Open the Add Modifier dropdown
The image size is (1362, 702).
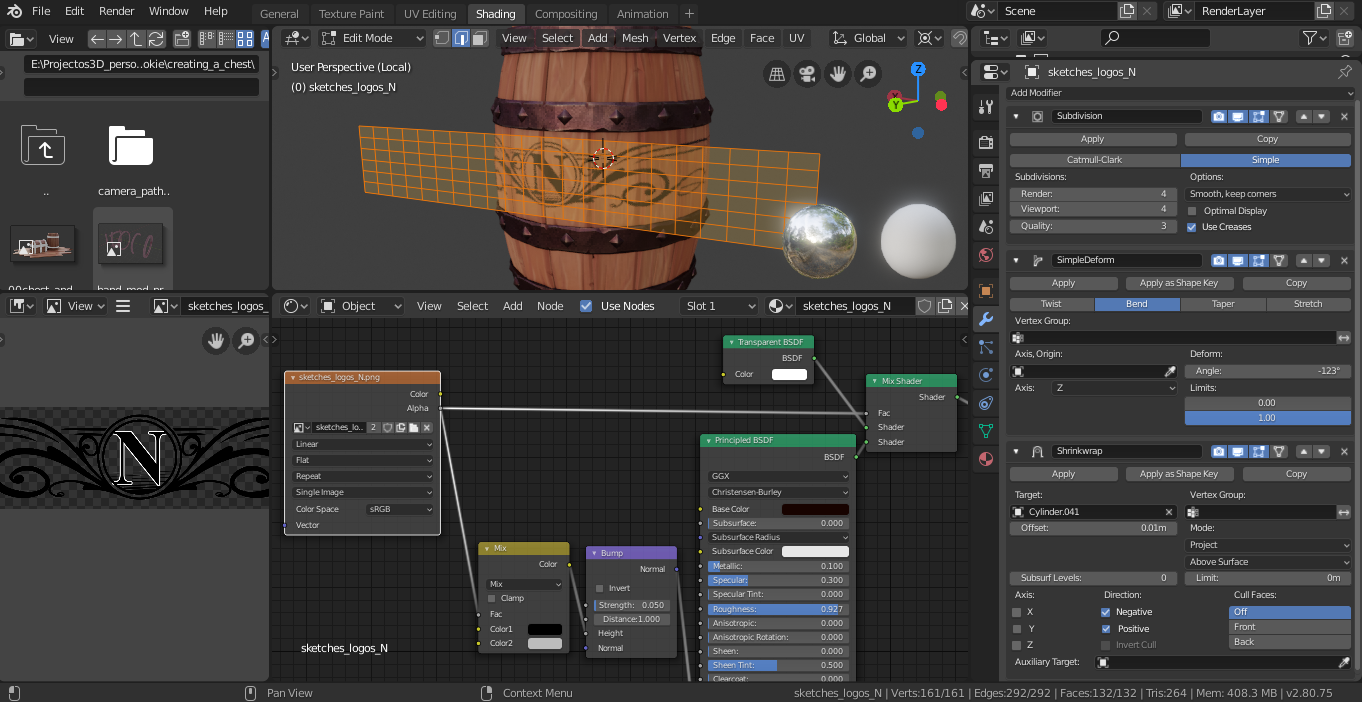(1180, 93)
